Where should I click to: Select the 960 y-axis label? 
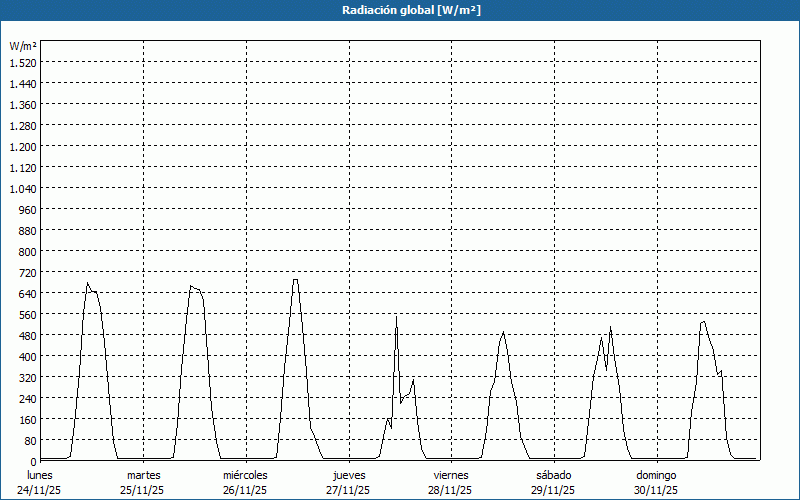tap(28, 210)
